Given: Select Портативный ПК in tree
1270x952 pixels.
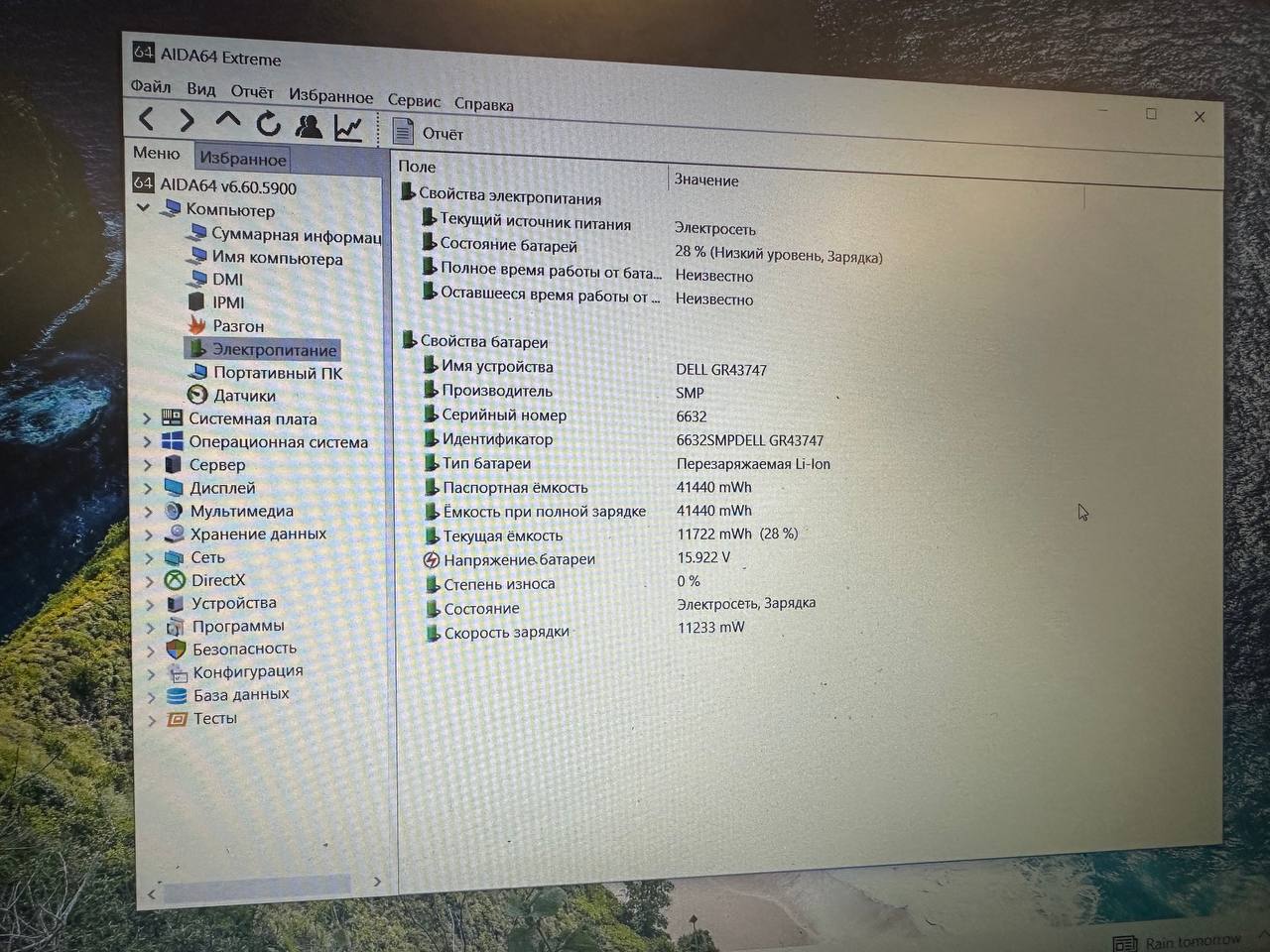Looking at the screenshot, I should pyautogui.click(x=277, y=373).
